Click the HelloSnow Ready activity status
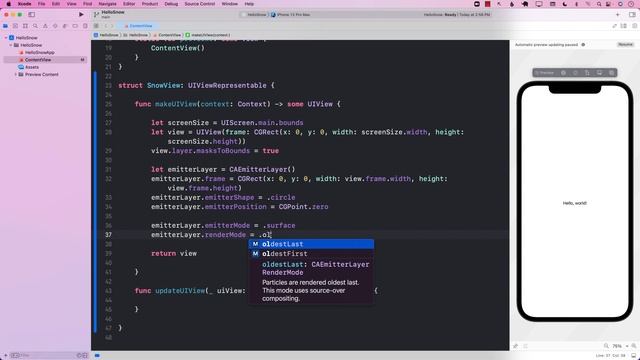 tap(457, 15)
